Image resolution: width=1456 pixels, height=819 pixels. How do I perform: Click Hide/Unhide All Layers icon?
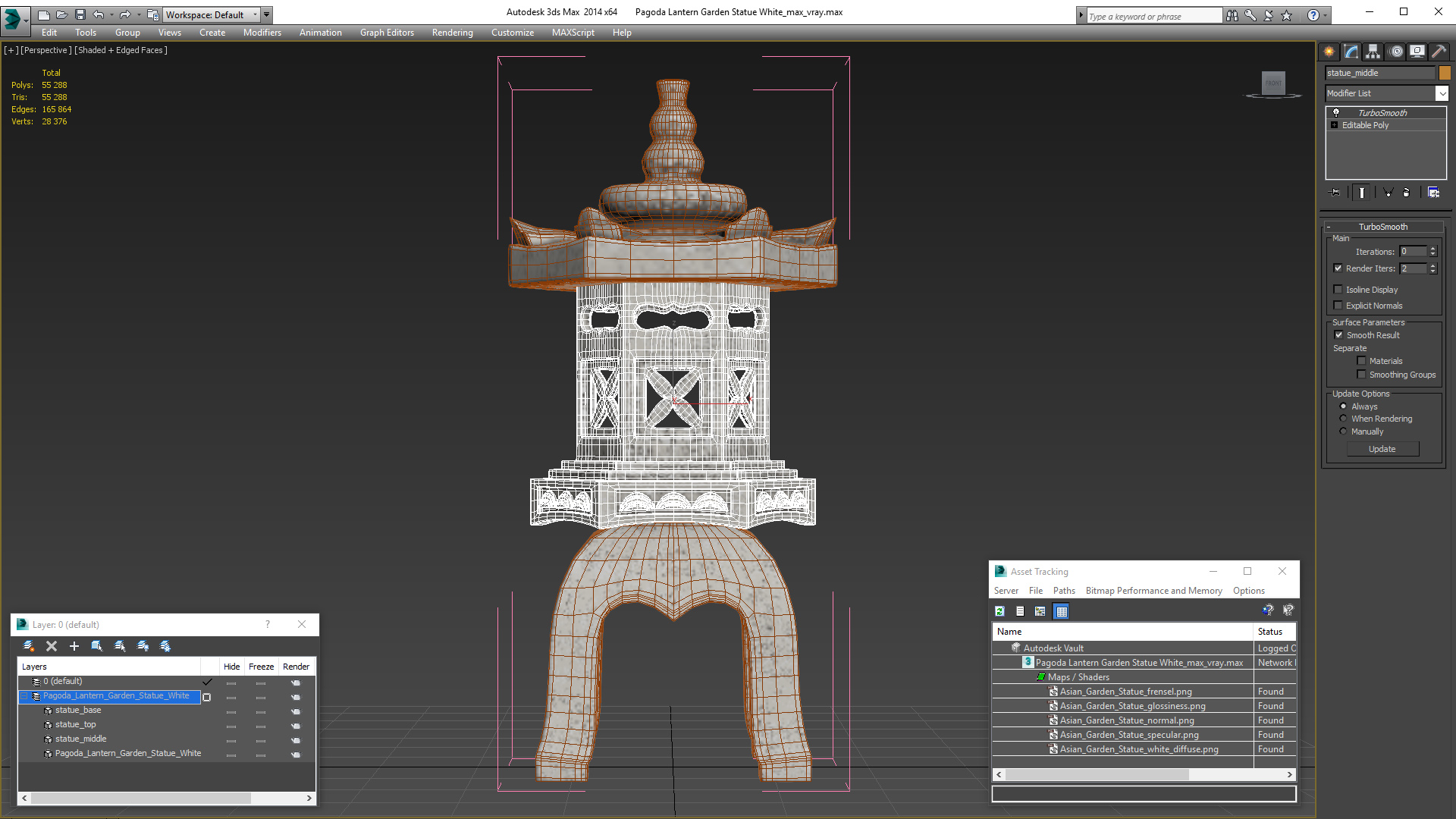[x=143, y=646]
